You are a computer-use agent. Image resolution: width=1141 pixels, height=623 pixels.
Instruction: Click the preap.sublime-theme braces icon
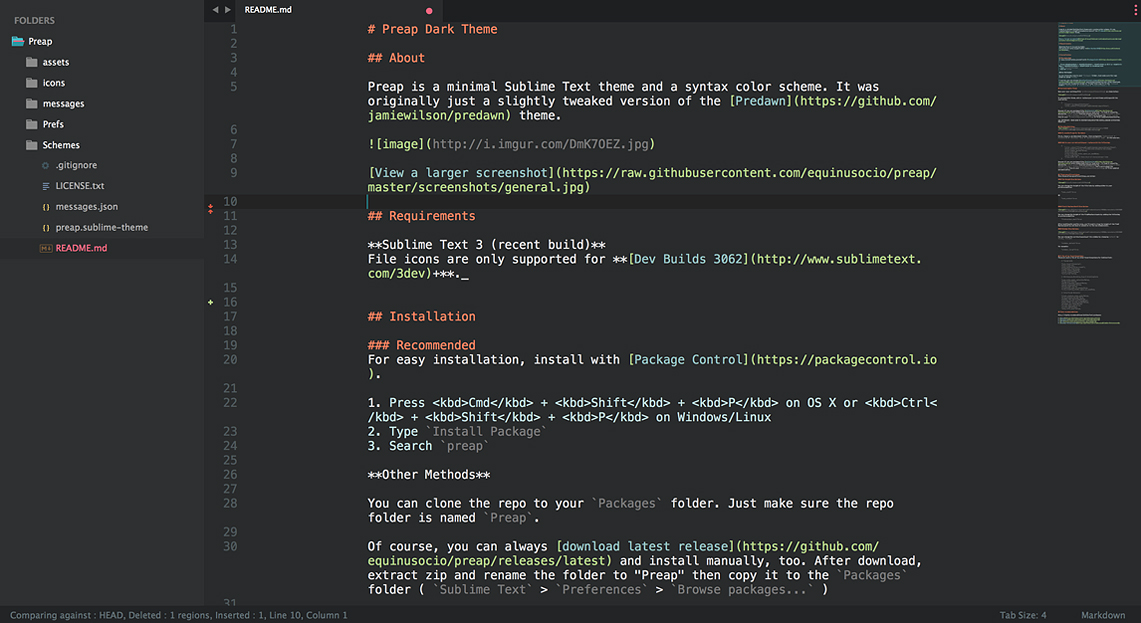tap(46, 228)
